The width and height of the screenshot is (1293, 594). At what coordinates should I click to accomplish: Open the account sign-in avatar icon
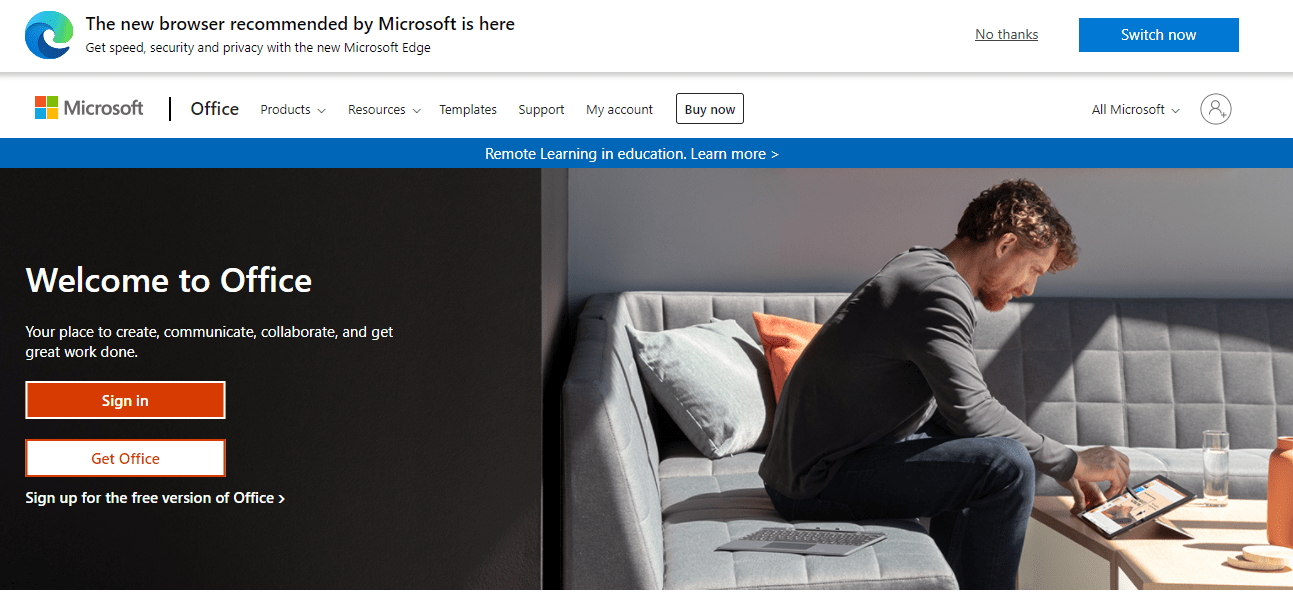[x=1216, y=109]
